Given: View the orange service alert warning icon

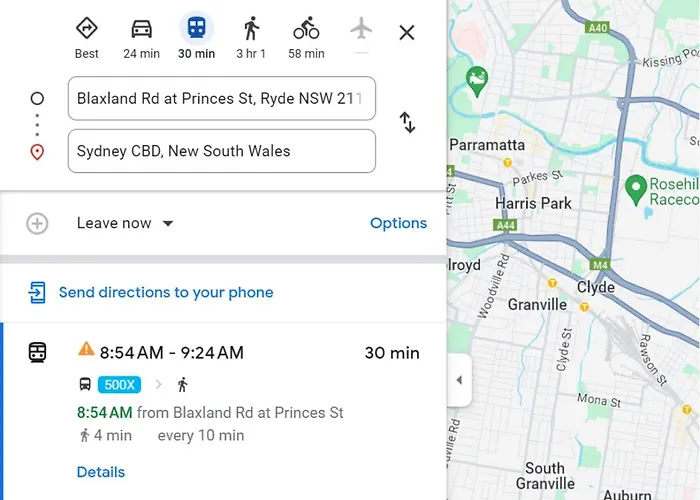Looking at the screenshot, I should [x=86, y=349].
